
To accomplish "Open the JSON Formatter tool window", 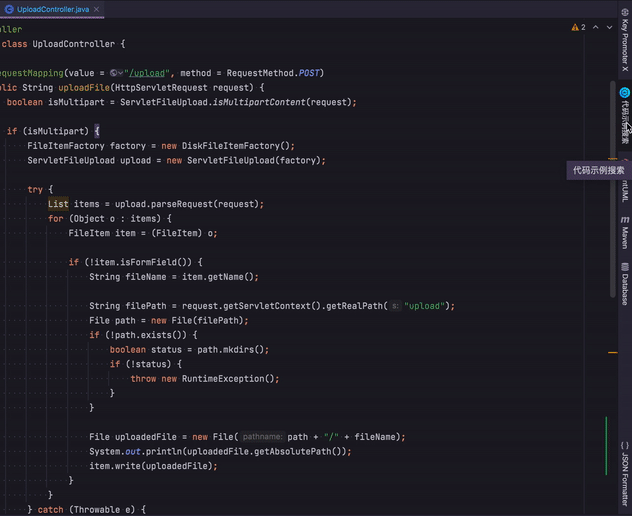I will tap(625, 474).
